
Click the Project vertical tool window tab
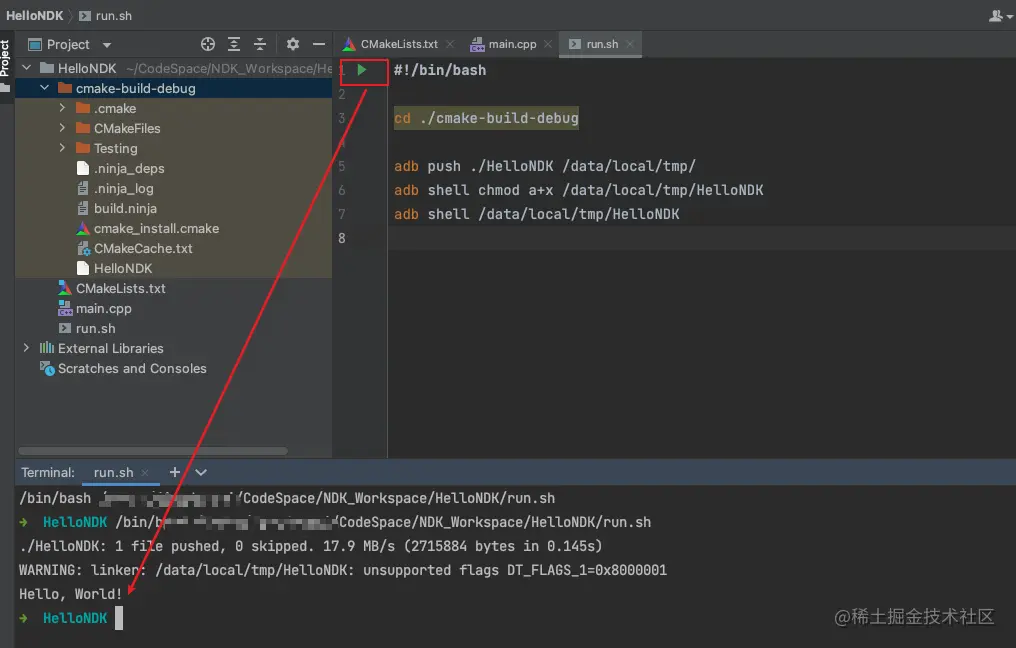click(5, 65)
